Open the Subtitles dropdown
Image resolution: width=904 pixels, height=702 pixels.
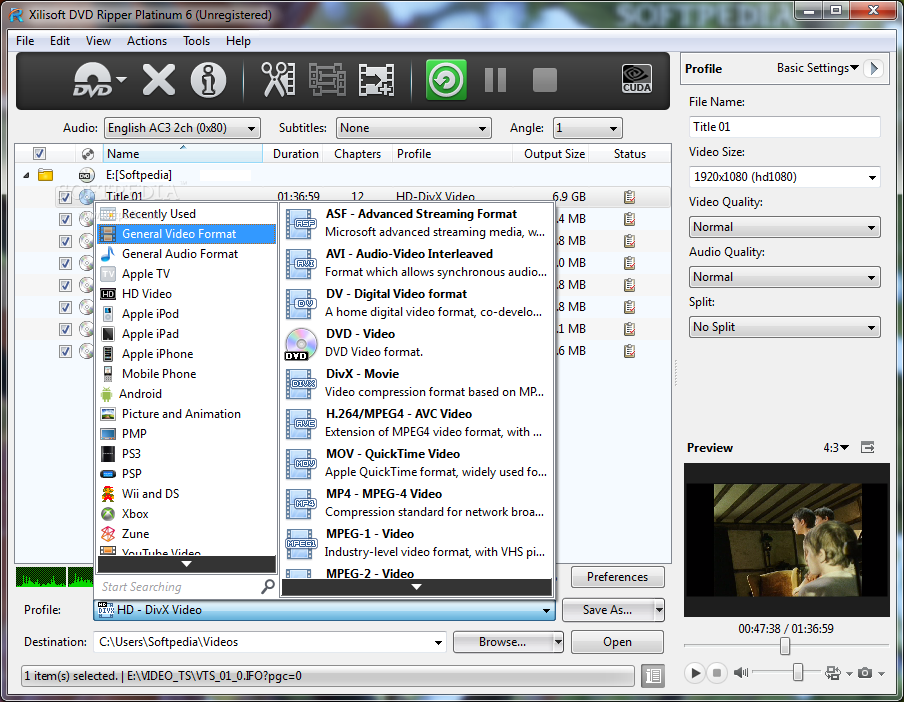coord(413,128)
